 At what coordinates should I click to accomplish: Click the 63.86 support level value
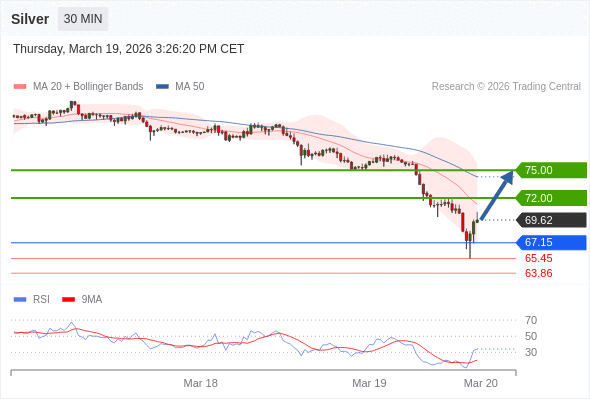[538, 273]
